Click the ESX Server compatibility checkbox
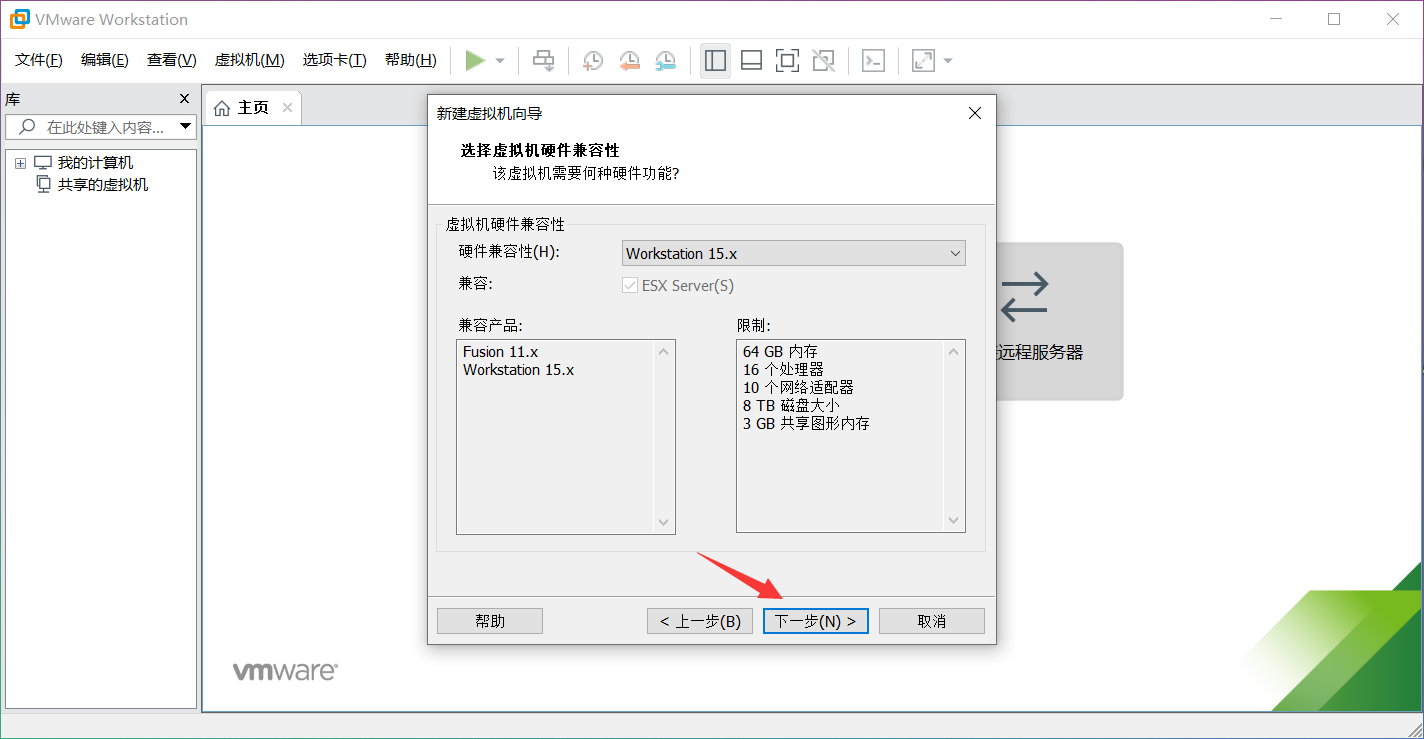 point(630,285)
